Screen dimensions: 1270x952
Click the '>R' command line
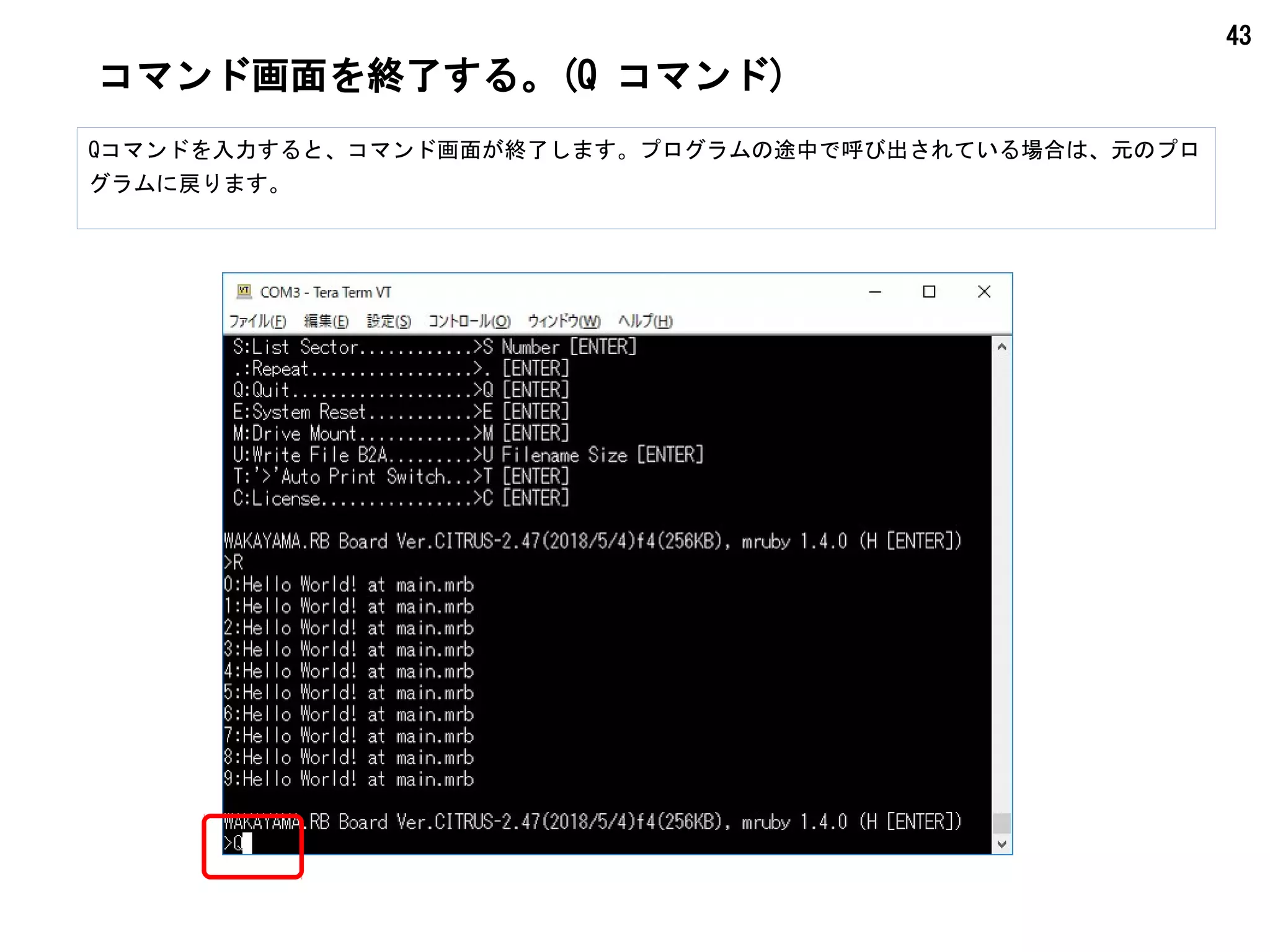(x=234, y=563)
